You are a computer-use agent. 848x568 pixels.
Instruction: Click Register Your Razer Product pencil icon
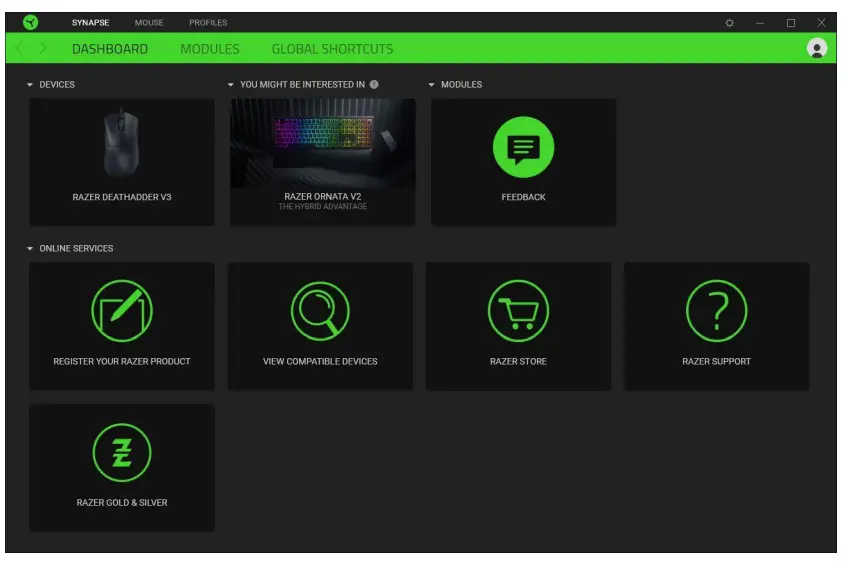click(x=122, y=311)
